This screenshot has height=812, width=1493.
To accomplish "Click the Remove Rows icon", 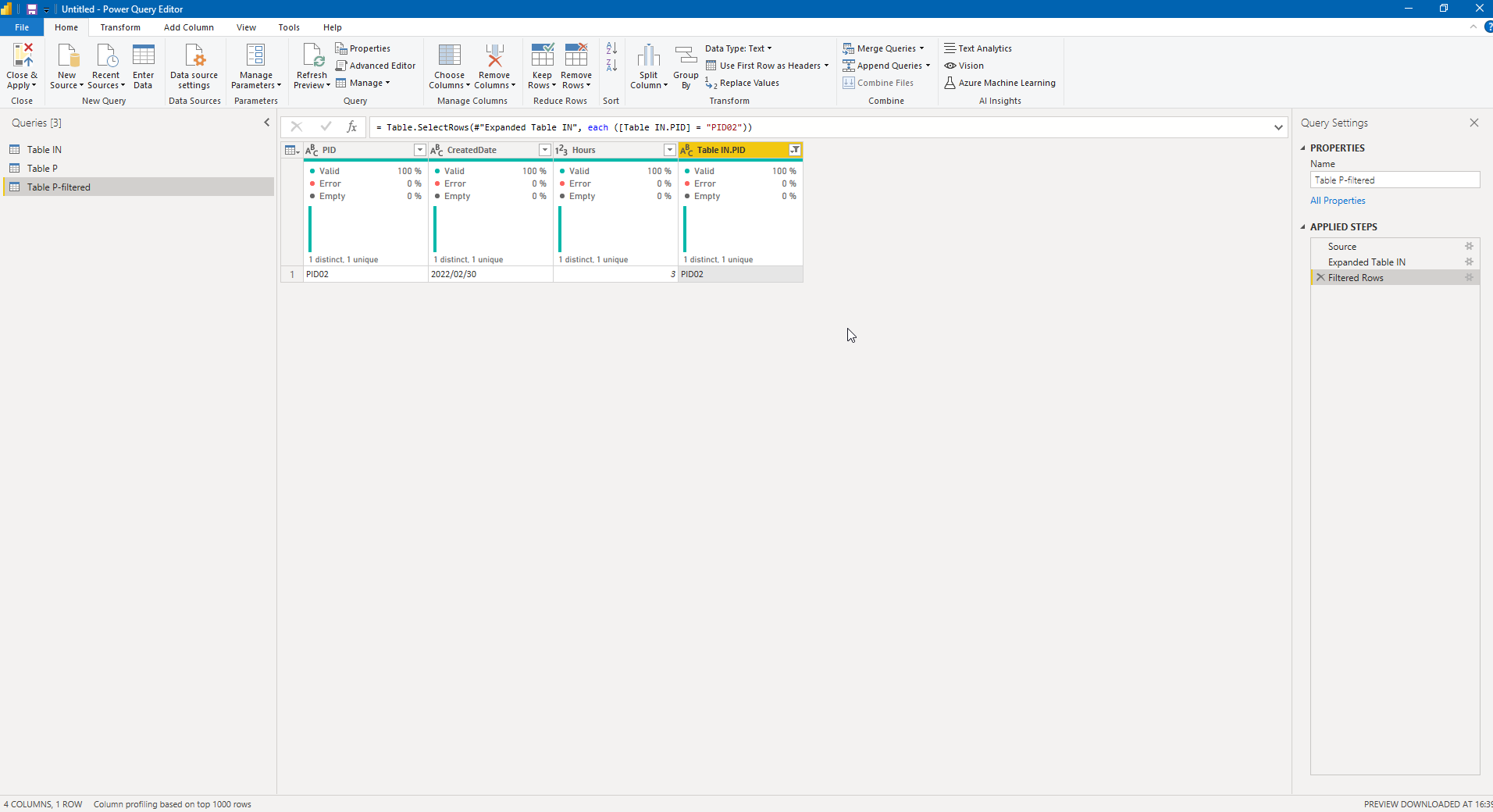I will point(576,55).
